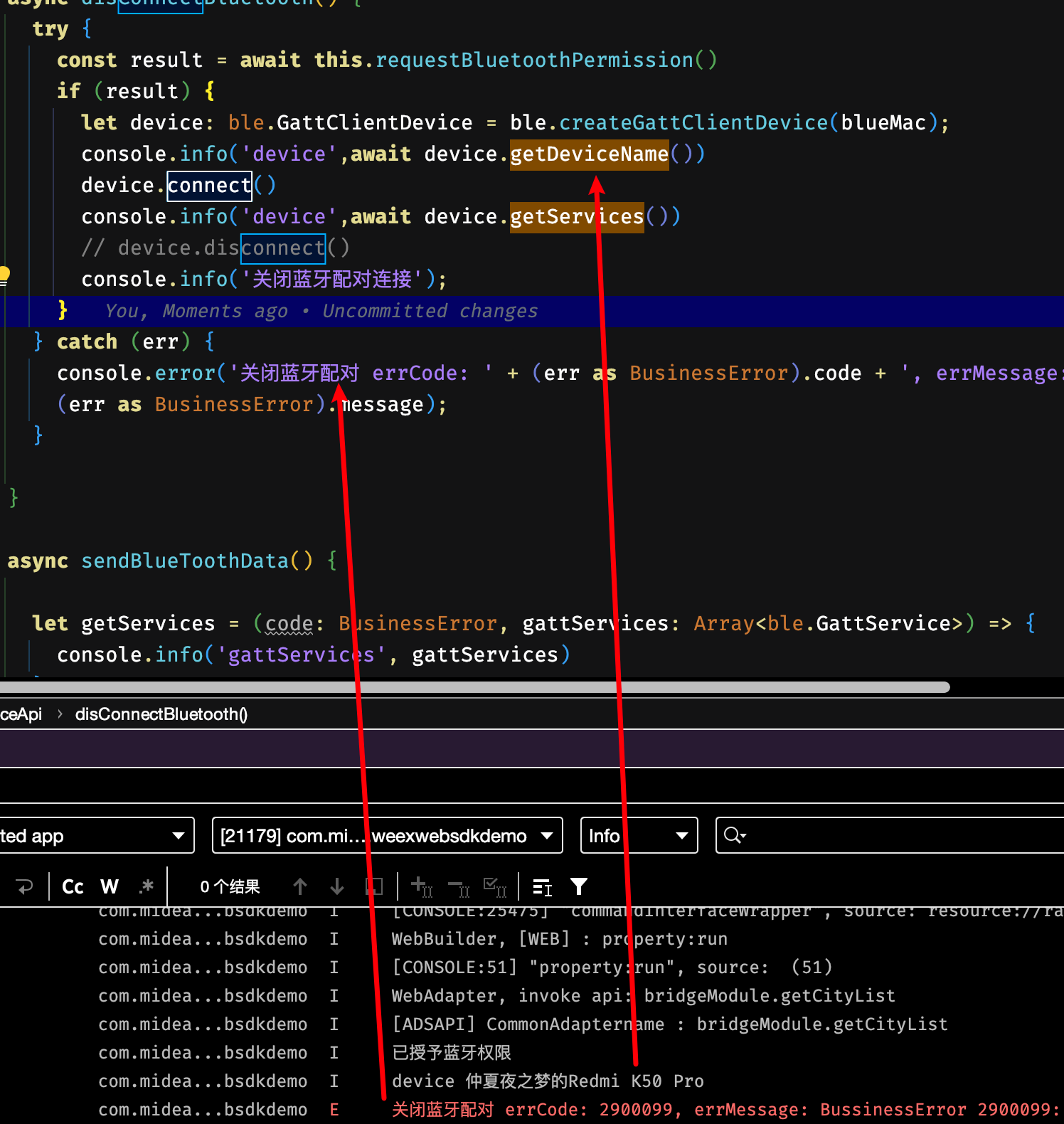Click the filter funnel icon
1064x1124 pixels.
click(x=579, y=886)
